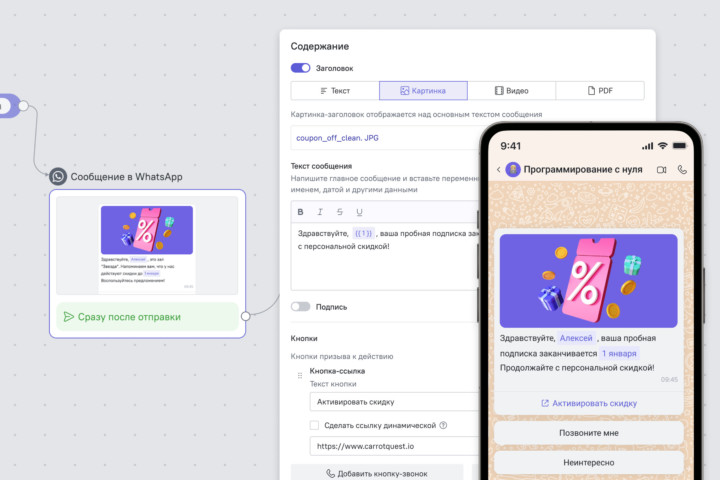
Task: Enable the Подпись toggle
Action: pos(301,307)
